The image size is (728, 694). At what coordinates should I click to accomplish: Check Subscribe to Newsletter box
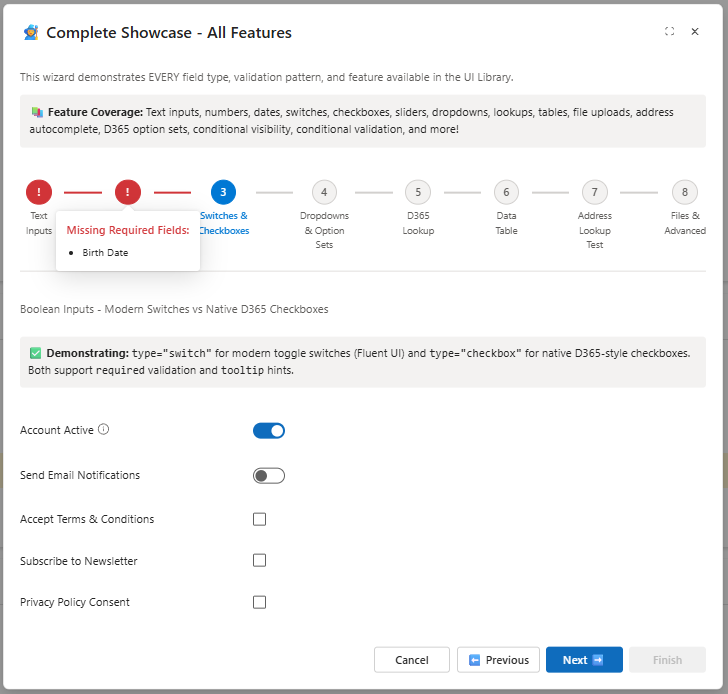click(x=260, y=560)
